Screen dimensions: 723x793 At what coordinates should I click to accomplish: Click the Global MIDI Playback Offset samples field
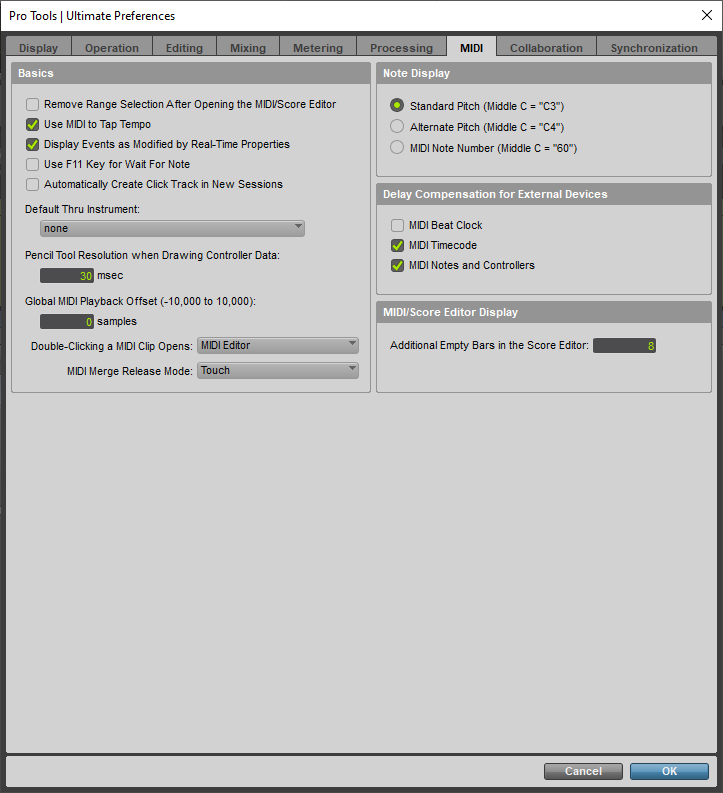tap(67, 322)
